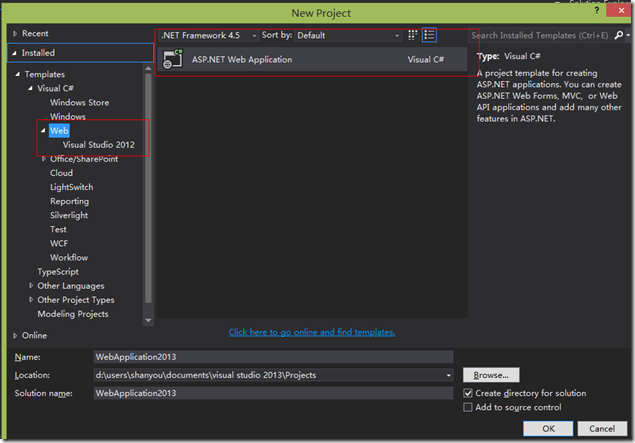Expand the Other Project Types node arrow
Viewport: 635px width, 443px height.
point(31,300)
